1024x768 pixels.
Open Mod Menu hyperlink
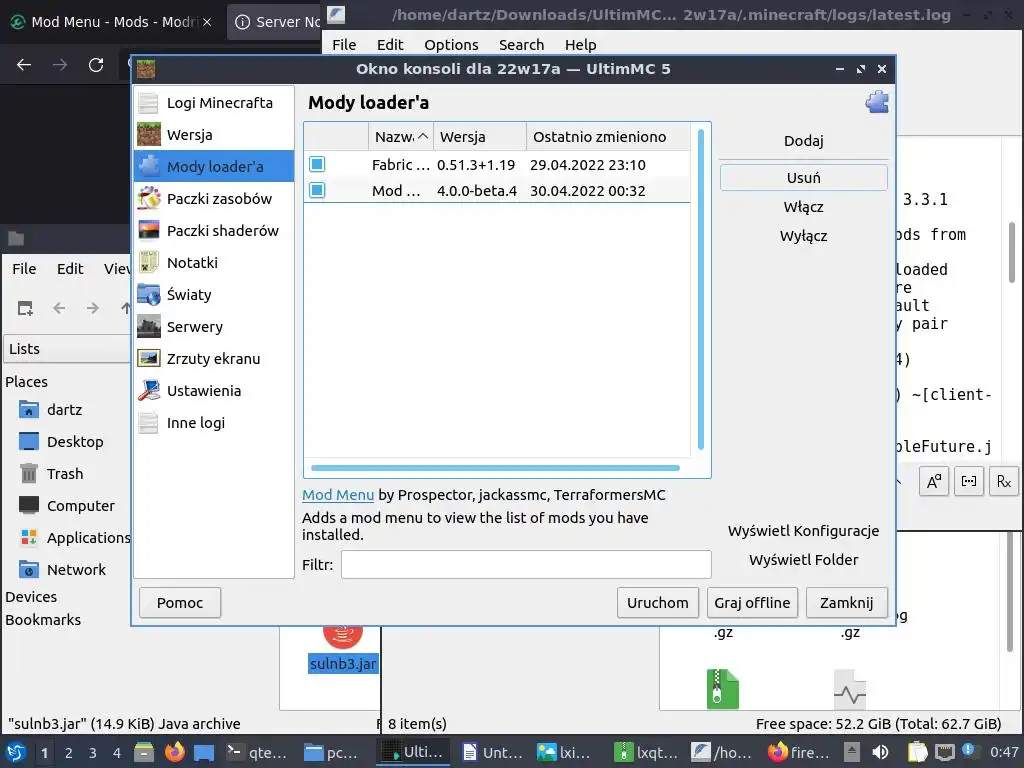tap(338, 495)
